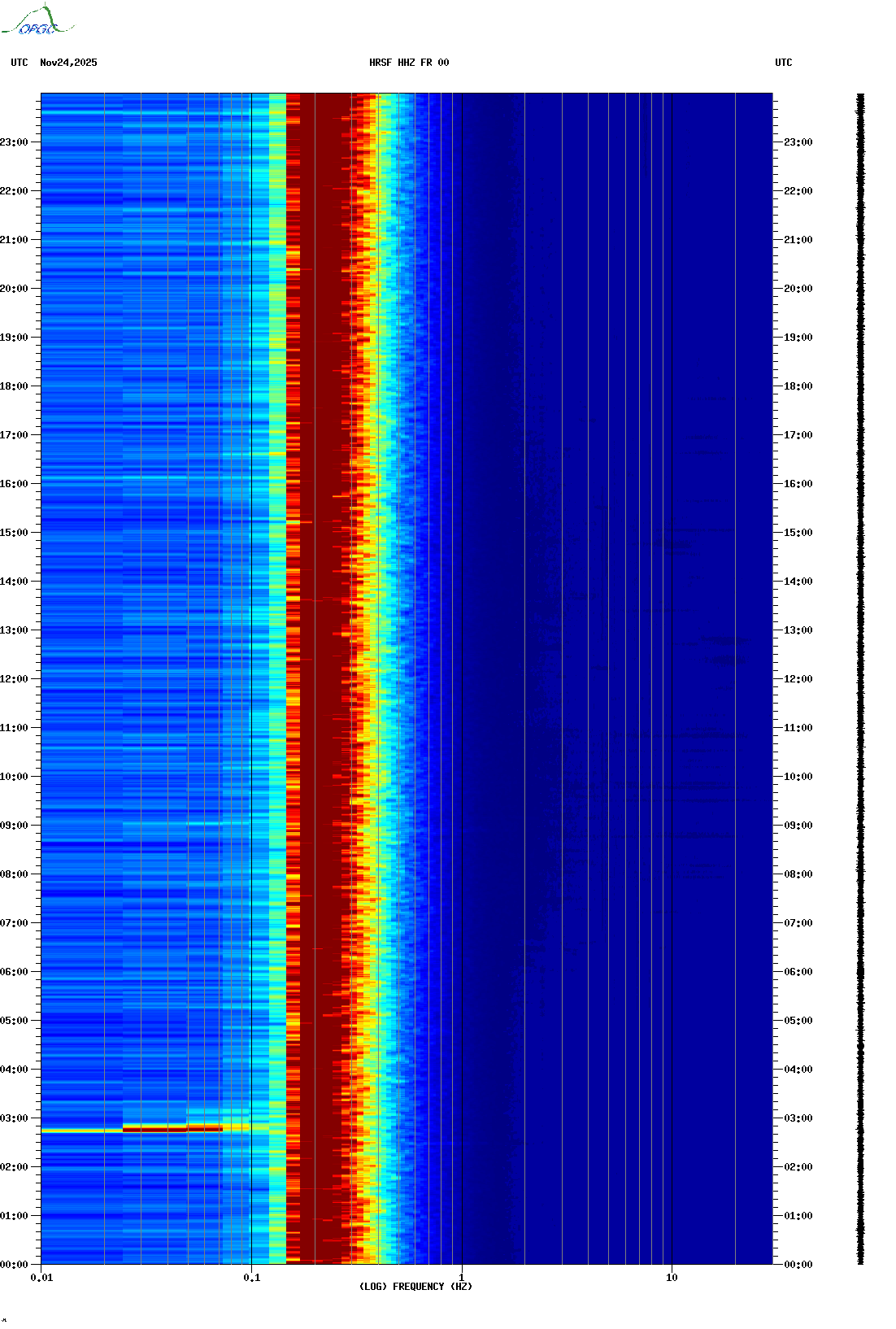The width and height of the screenshot is (896, 1329).
Task: Click the left axis '14:00' time label
Action: click(14, 582)
